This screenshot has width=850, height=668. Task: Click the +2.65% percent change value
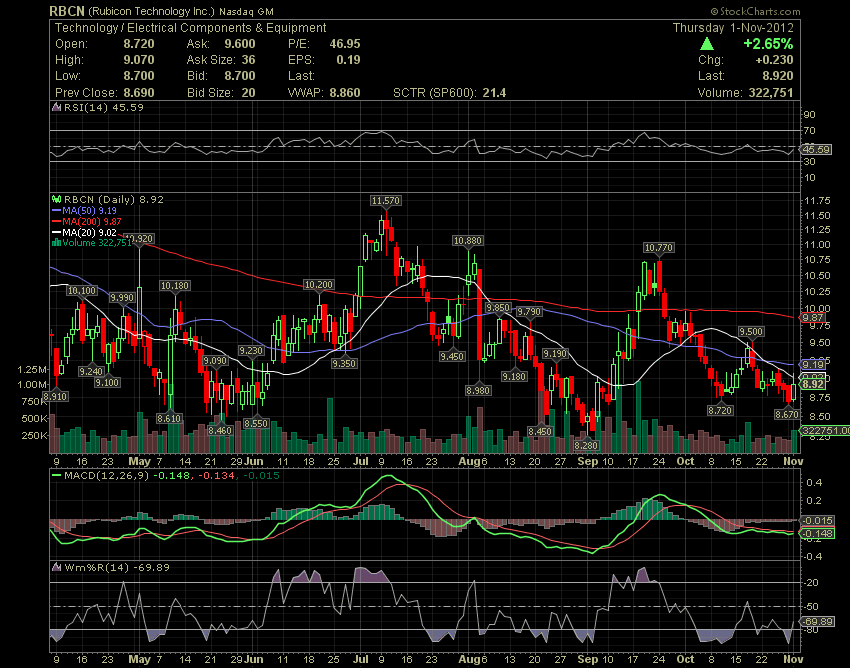point(768,44)
